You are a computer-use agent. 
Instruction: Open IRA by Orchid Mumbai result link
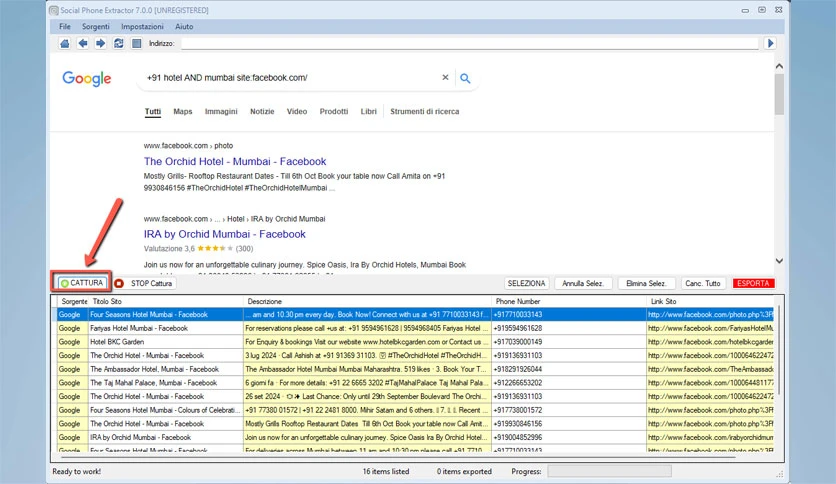[x=224, y=234]
